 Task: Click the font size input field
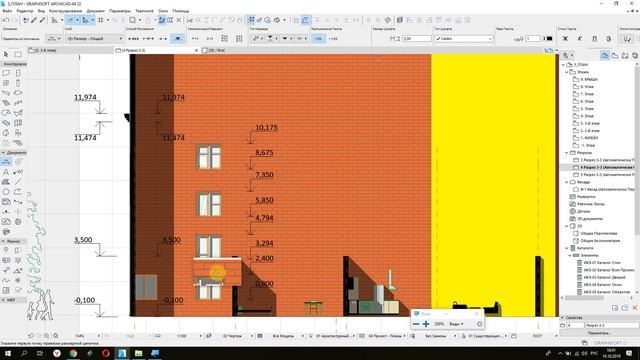tap(417, 38)
